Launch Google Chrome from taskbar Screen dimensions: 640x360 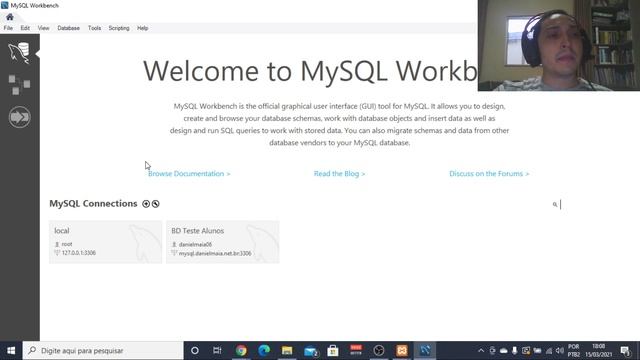coord(241,350)
